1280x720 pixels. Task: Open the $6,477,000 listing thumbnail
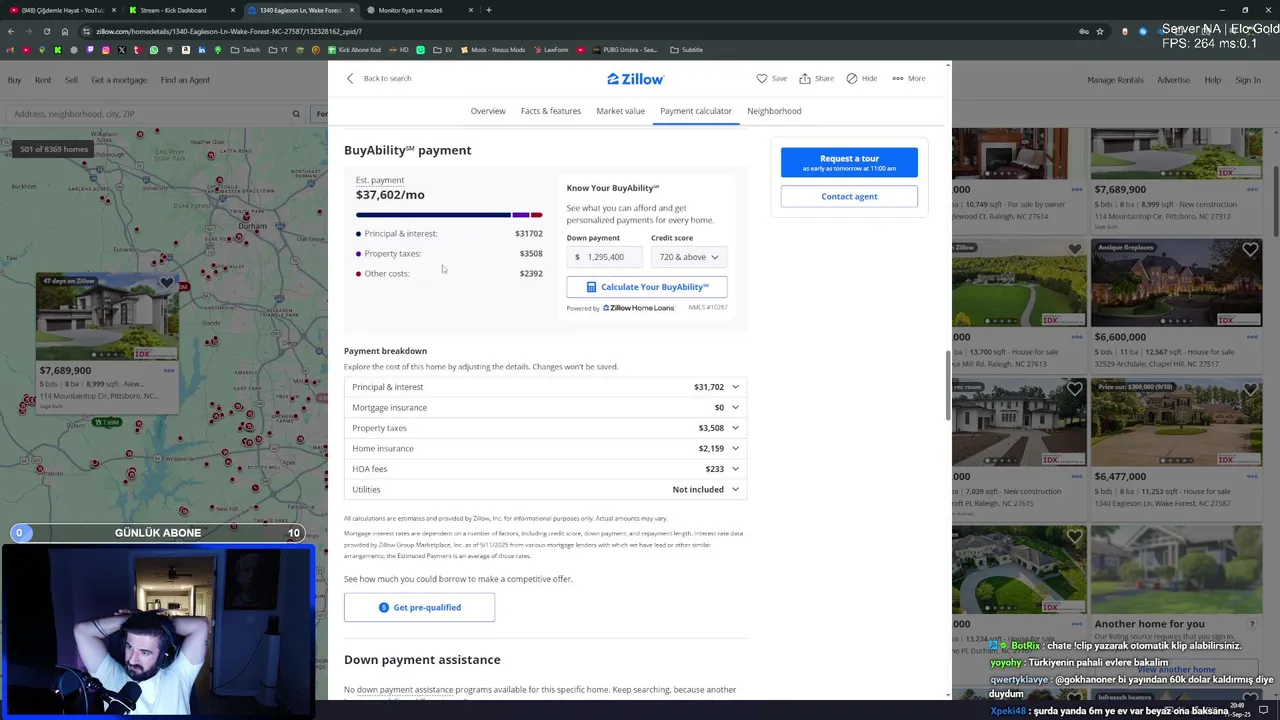tap(1176, 422)
